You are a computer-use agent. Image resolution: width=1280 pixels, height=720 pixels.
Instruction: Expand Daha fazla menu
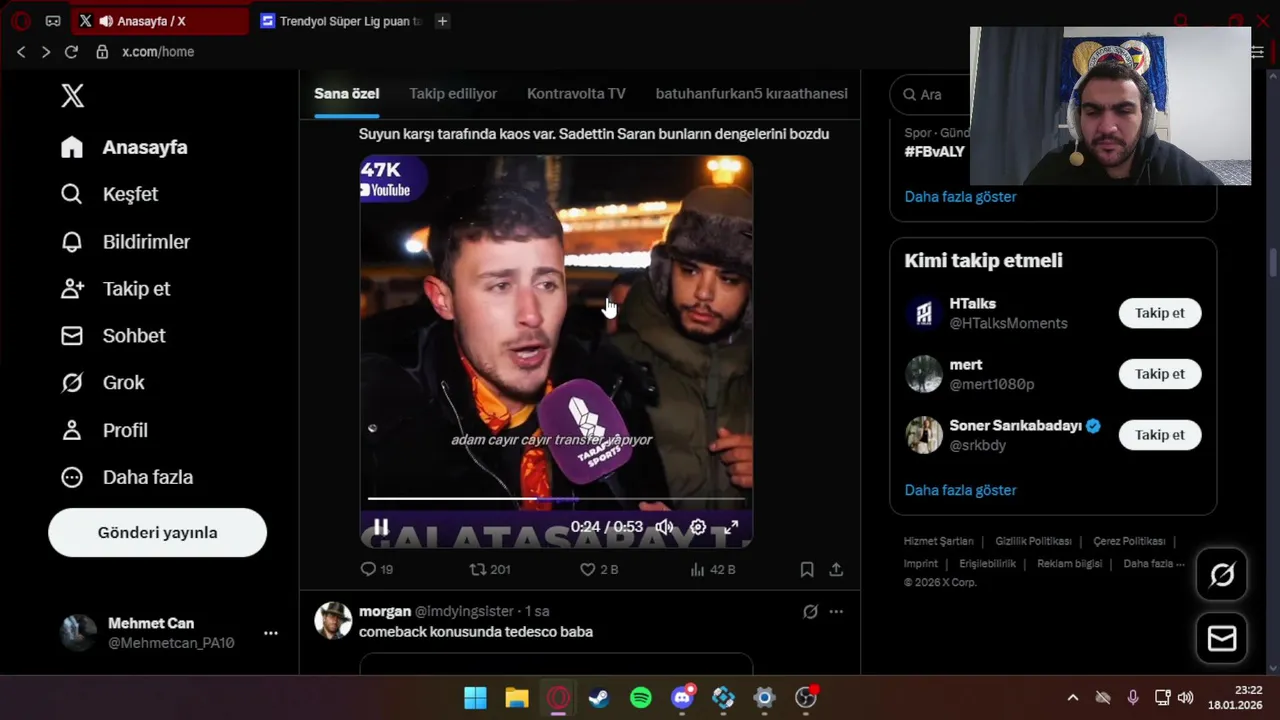point(126,477)
